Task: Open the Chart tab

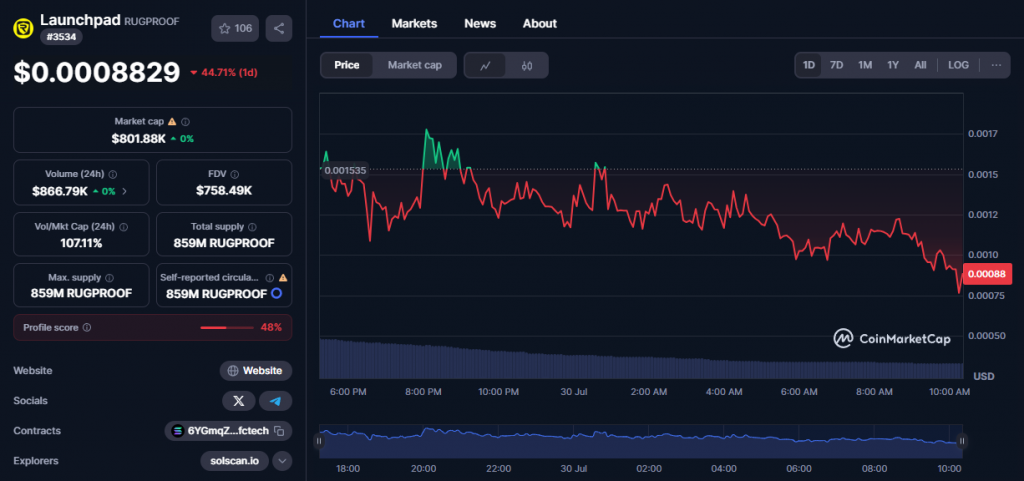Action: coord(349,23)
